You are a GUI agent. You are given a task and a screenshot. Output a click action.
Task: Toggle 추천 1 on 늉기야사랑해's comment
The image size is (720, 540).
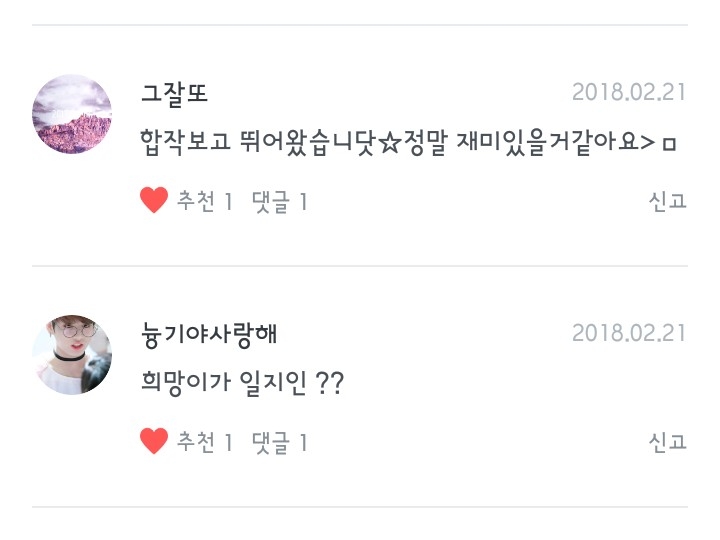click(x=204, y=443)
